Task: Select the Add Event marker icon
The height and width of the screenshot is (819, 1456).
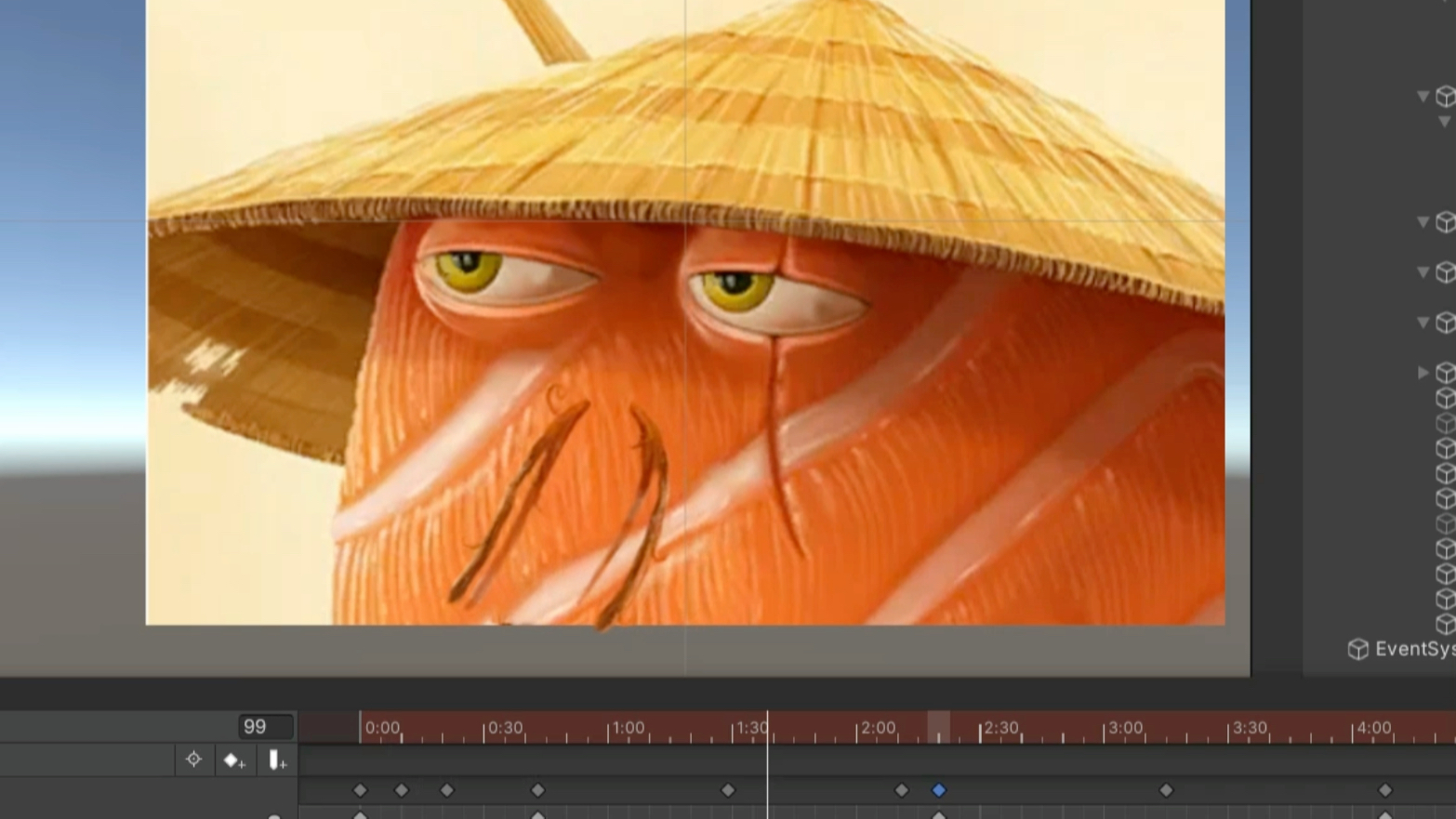Action: tap(276, 760)
